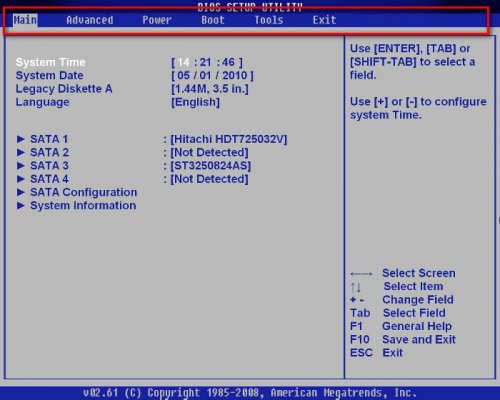Click the help text about configuring system Time
Viewport: 500px width, 400px height.
[x=418, y=108]
